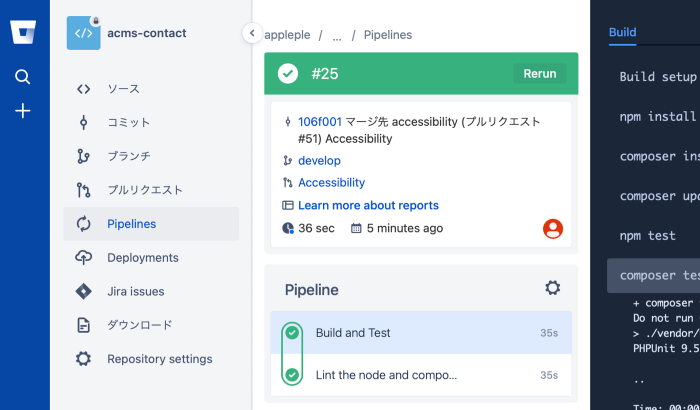The width and height of the screenshot is (700, 410).
Task: Open search via magnifier icon
Action: 23,77
